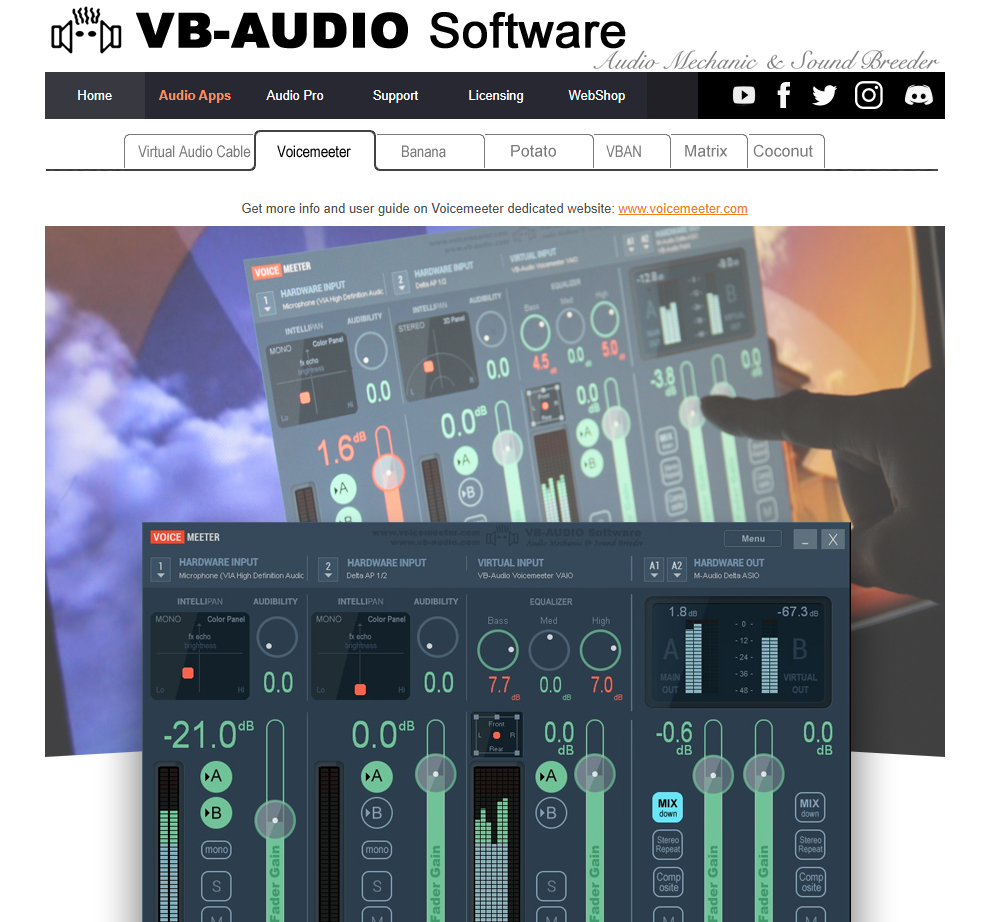Screen dimensions: 998x922
Task: Open Hardware Input 1 device selector
Action: coord(160,569)
